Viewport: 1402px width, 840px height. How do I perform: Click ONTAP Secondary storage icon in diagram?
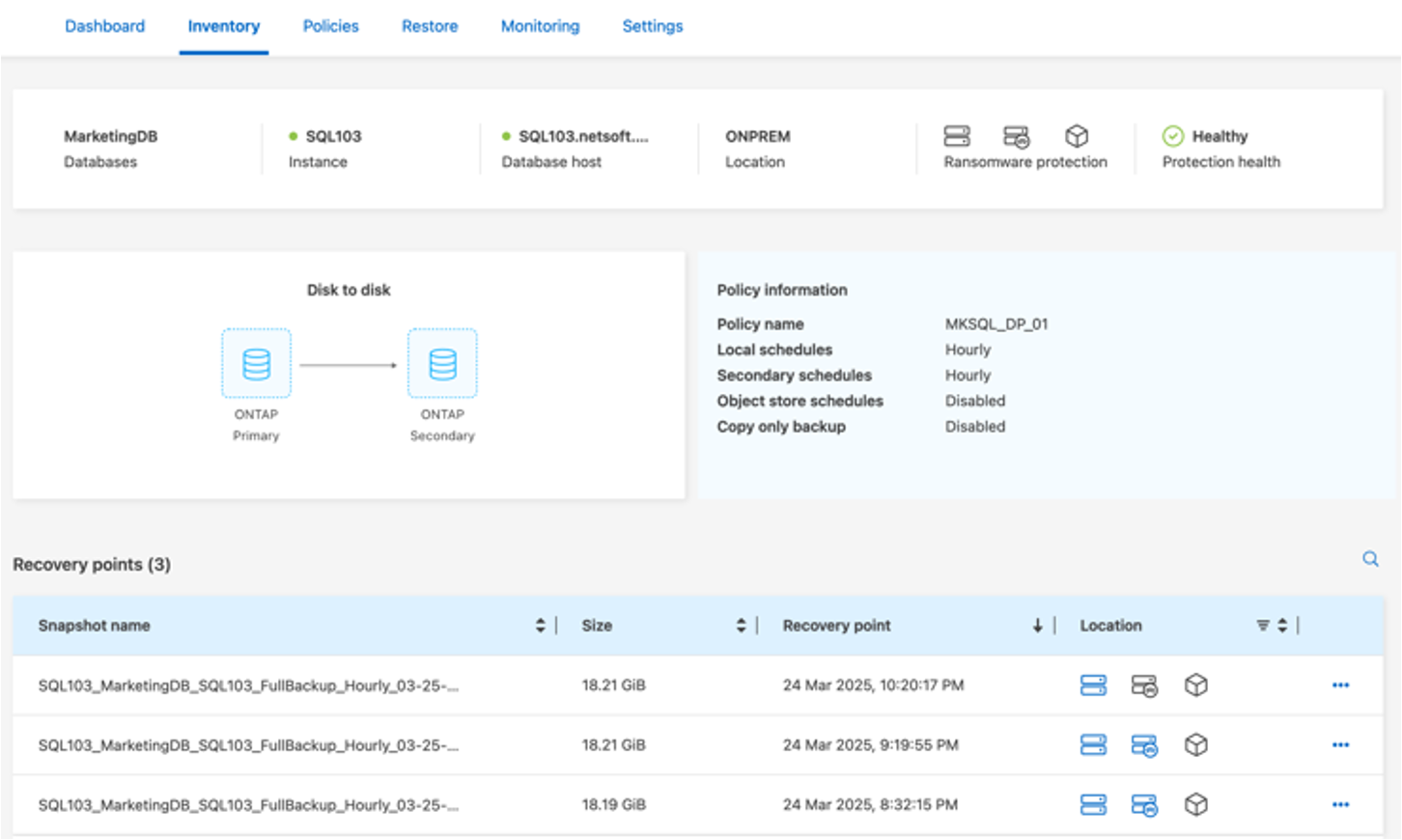click(x=442, y=364)
